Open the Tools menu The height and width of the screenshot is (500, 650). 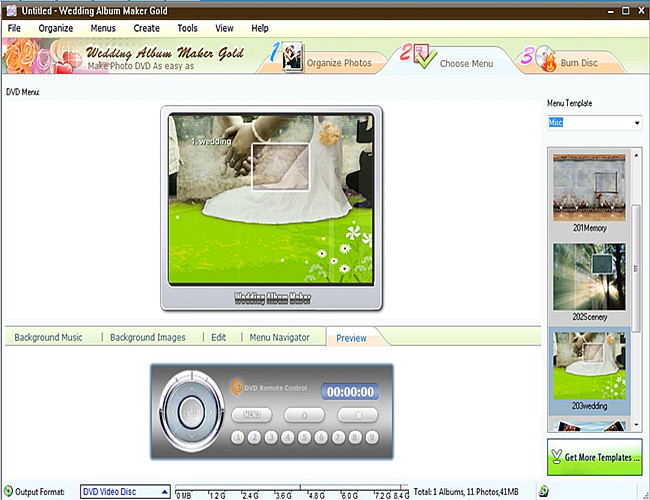[187, 28]
